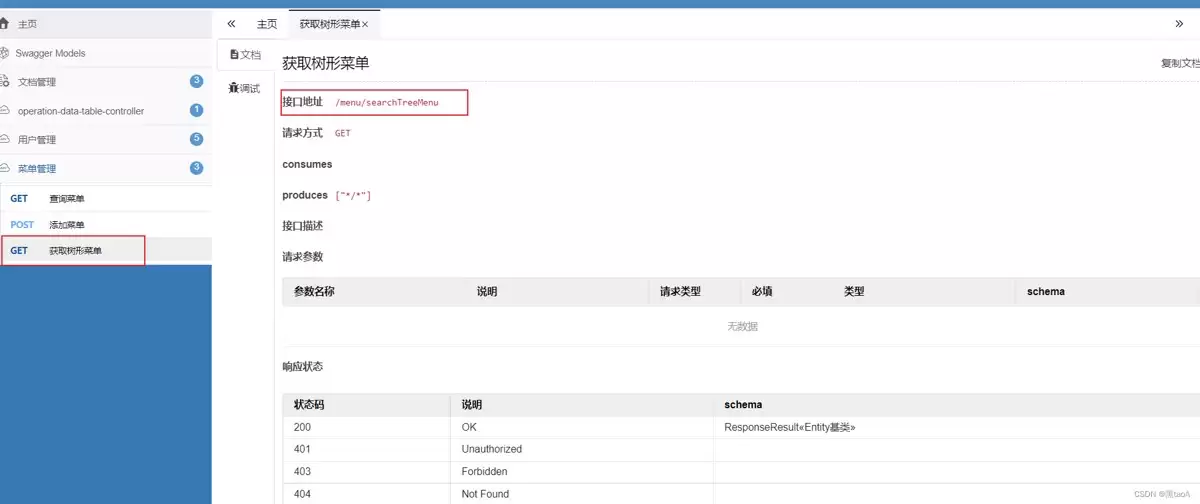Click the cloud icon next to 文档管理
1200x504 pixels.
click(5, 82)
